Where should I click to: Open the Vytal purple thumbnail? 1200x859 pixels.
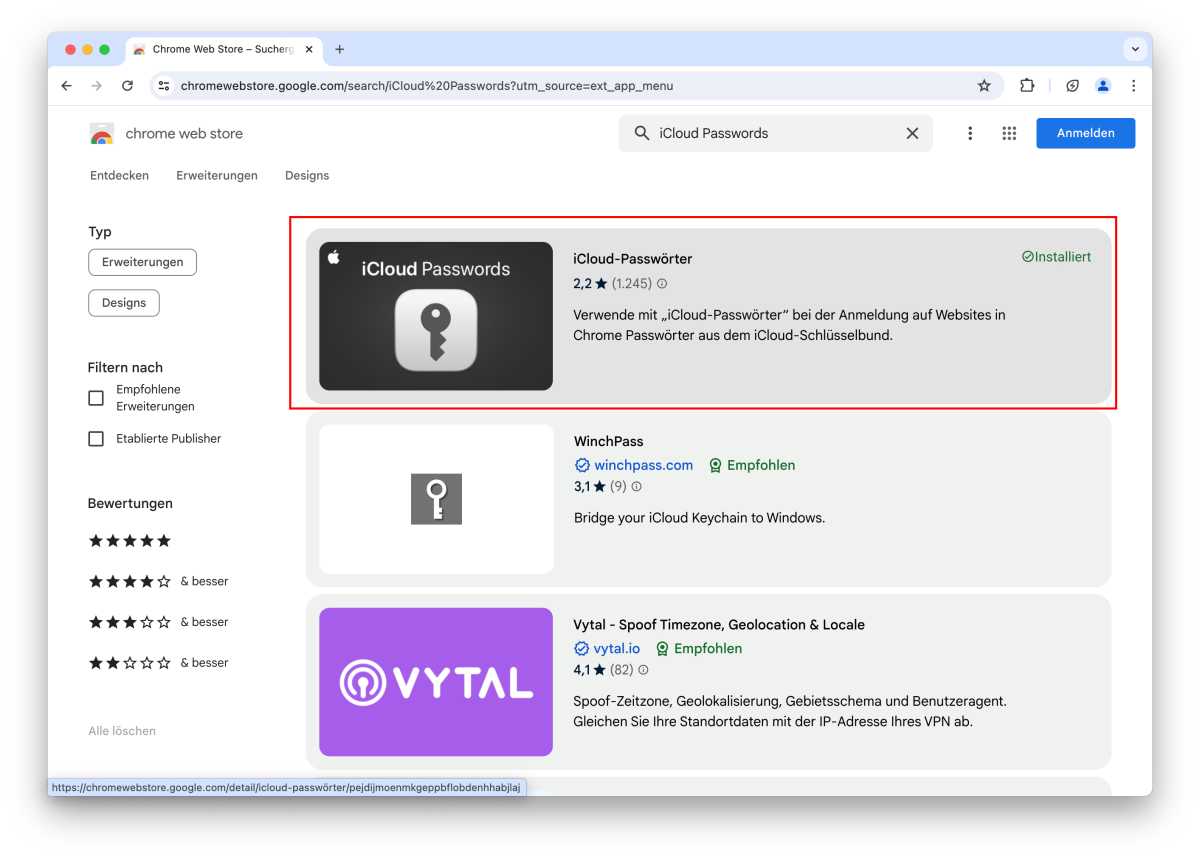(x=436, y=682)
